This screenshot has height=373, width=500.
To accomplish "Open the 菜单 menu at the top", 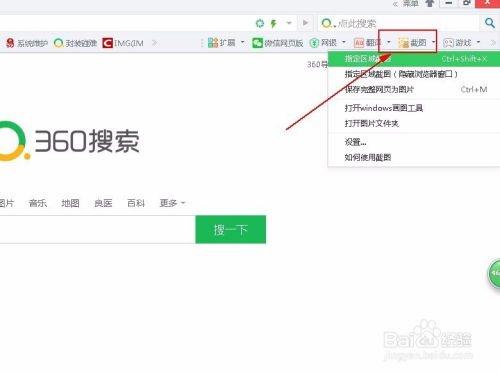I will [x=410, y=4].
